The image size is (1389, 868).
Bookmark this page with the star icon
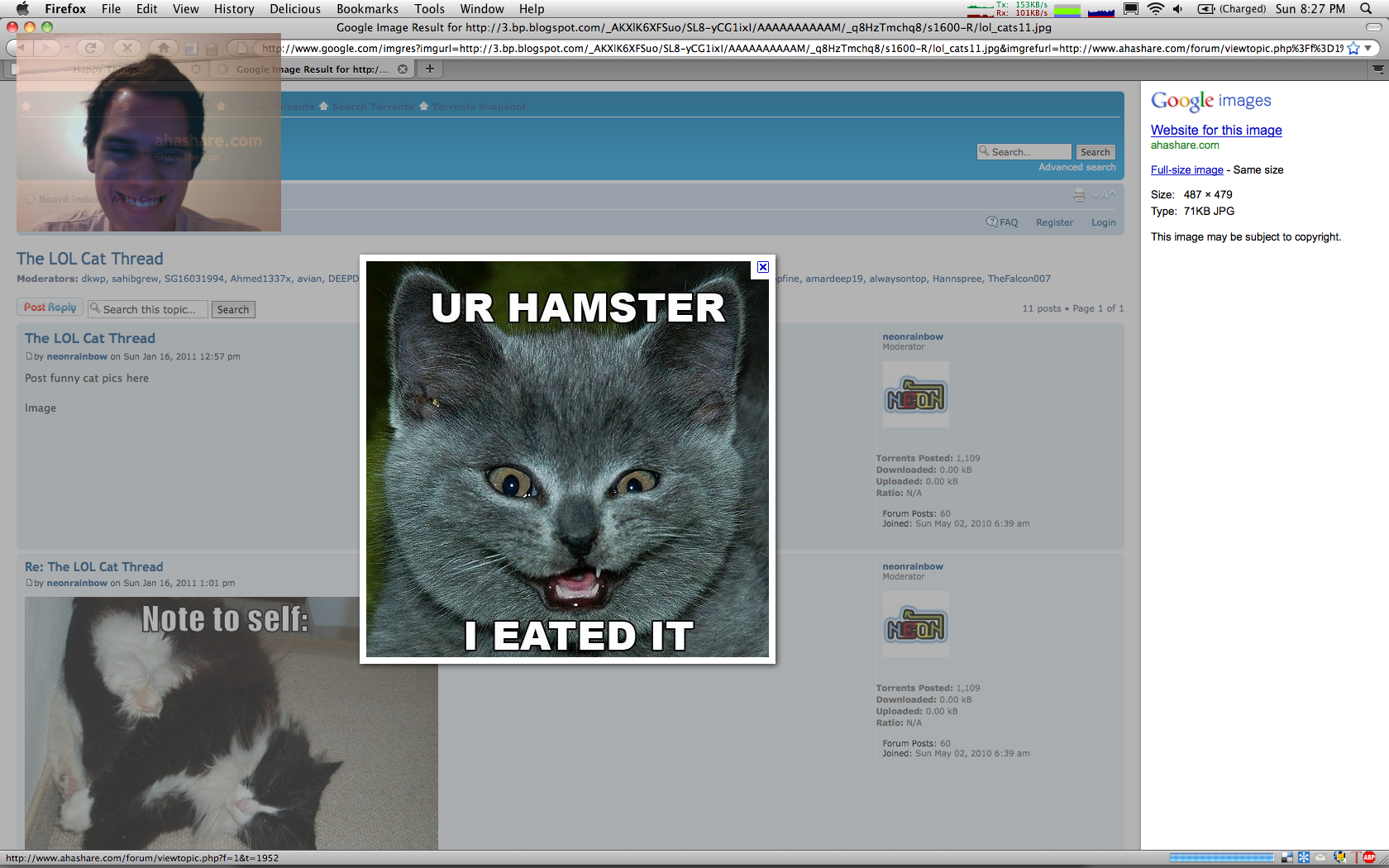[1353, 49]
